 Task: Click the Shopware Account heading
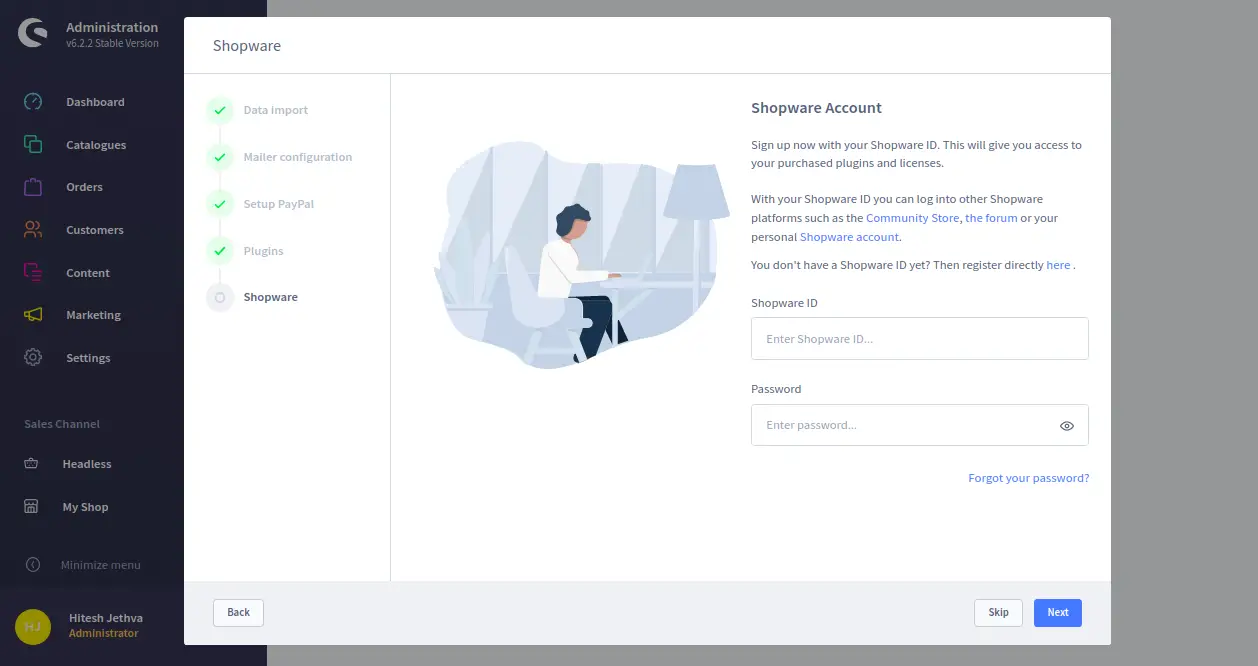[x=816, y=108]
